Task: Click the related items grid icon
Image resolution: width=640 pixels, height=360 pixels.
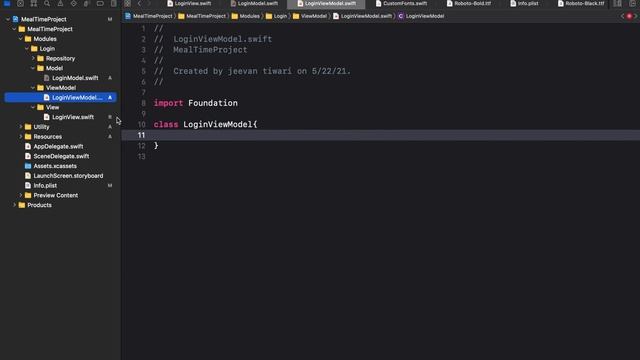Action: (x=128, y=3)
